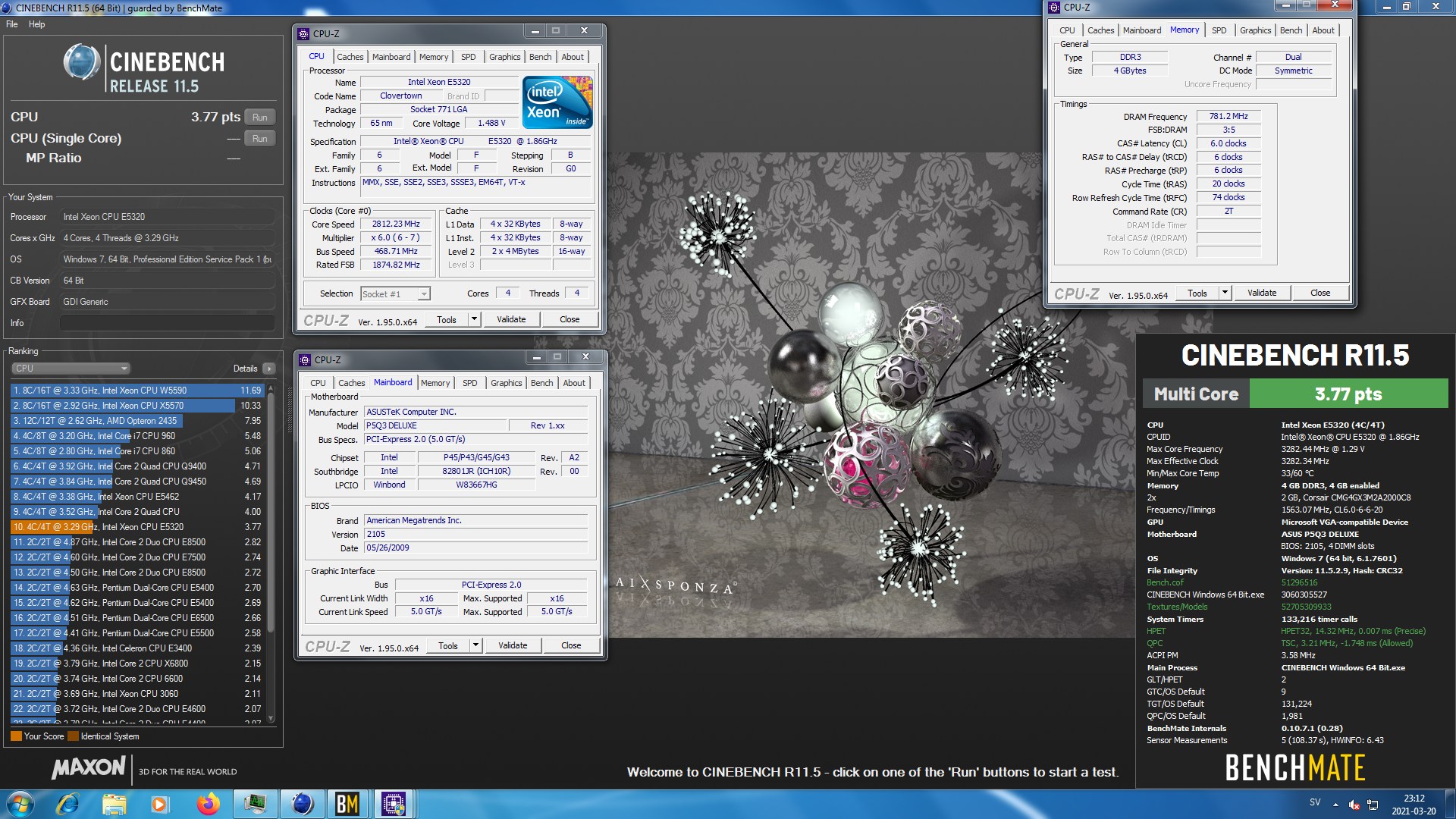Open Tools dropdown arrow in Memory window
This screenshot has height=819, width=1456.
click(x=1224, y=293)
